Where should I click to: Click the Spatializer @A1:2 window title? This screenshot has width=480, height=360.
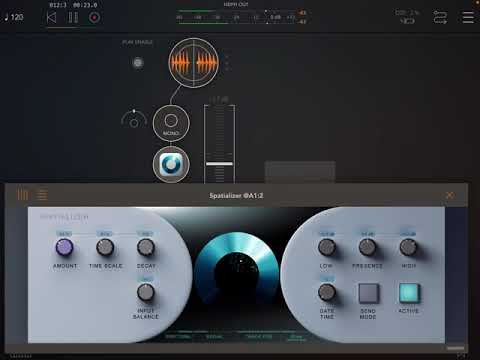[236, 196]
